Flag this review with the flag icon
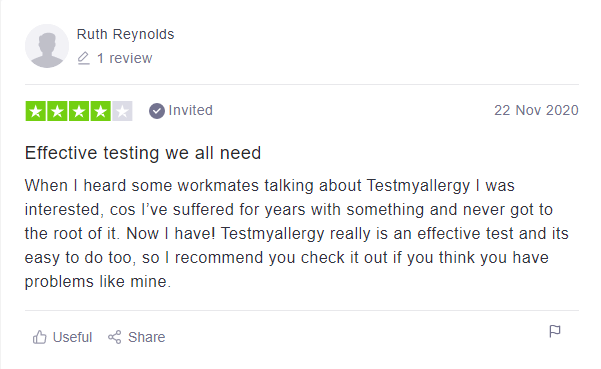 click(555, 331)
